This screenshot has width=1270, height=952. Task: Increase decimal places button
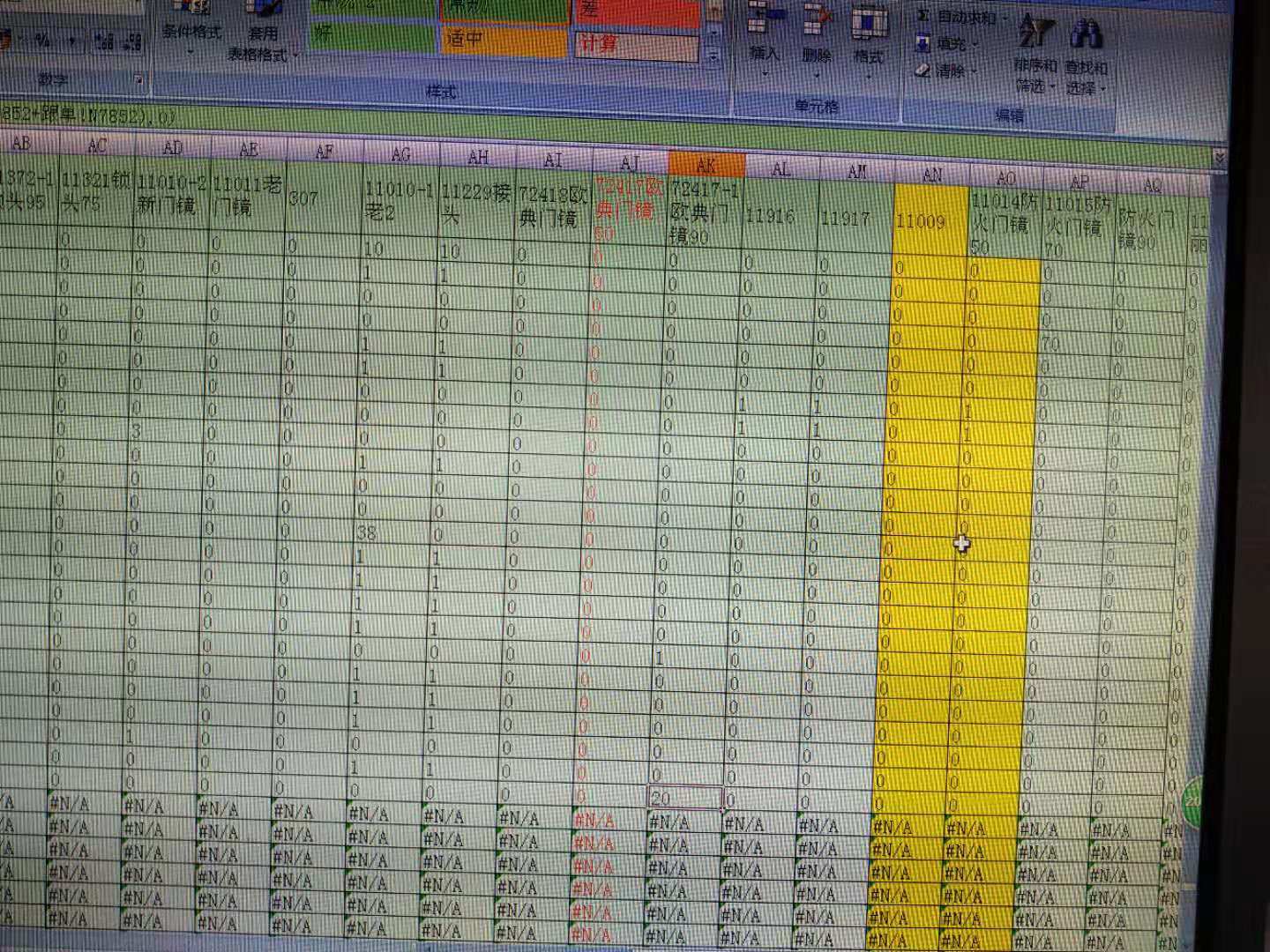click(104, 41)
